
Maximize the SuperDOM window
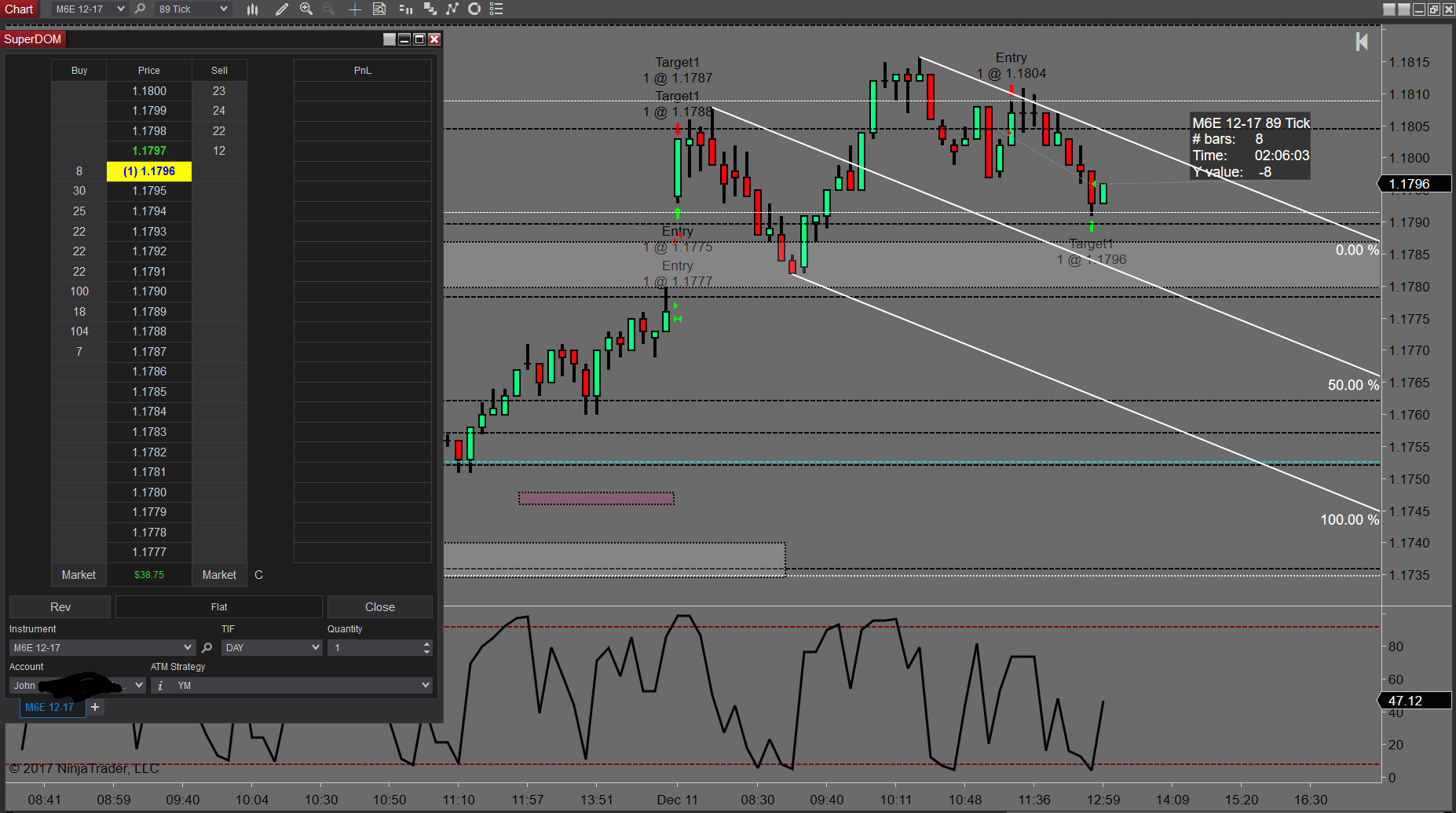(x=419, y=39)
